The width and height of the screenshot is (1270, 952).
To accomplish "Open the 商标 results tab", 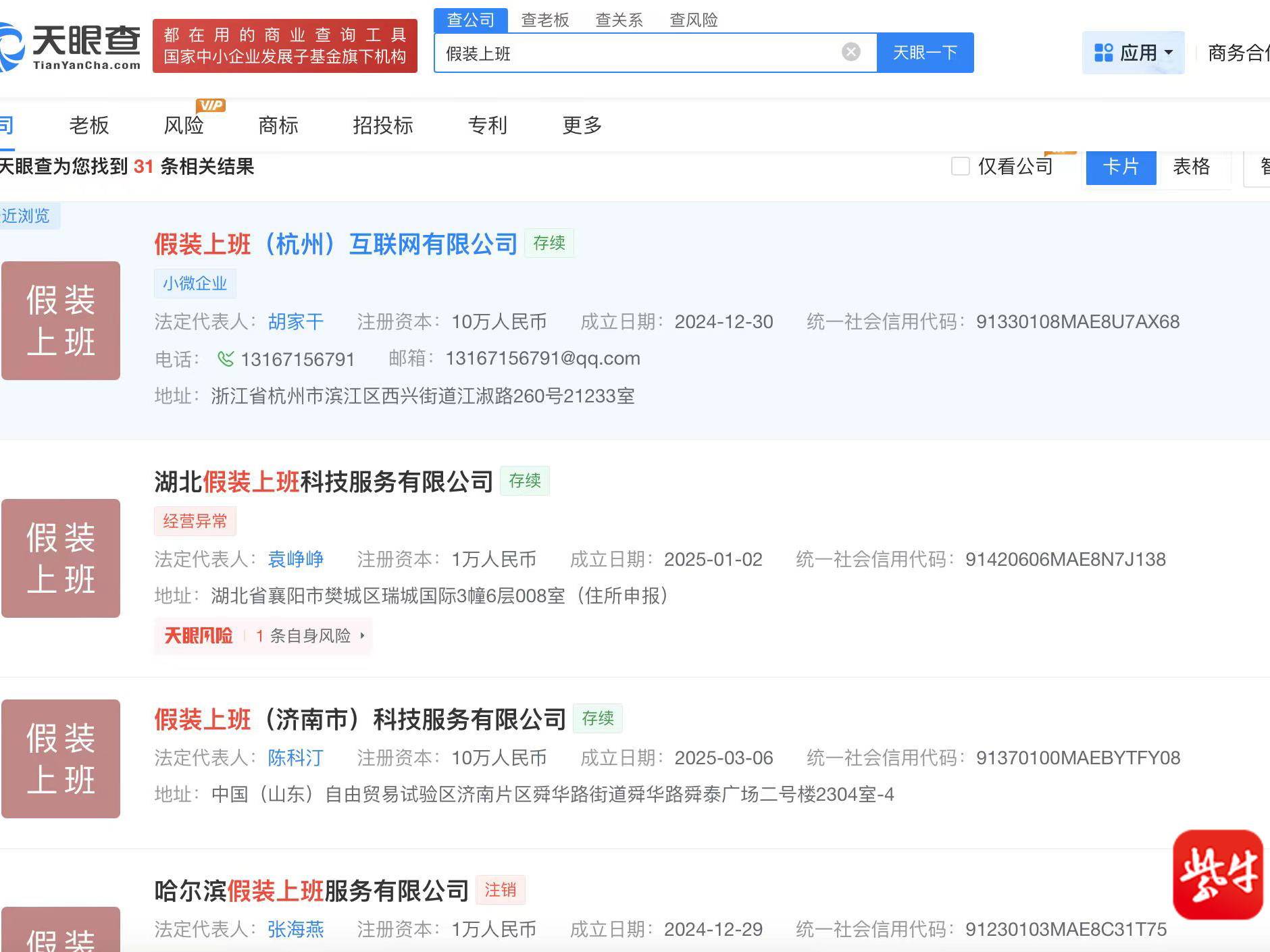I will point(278,125).
